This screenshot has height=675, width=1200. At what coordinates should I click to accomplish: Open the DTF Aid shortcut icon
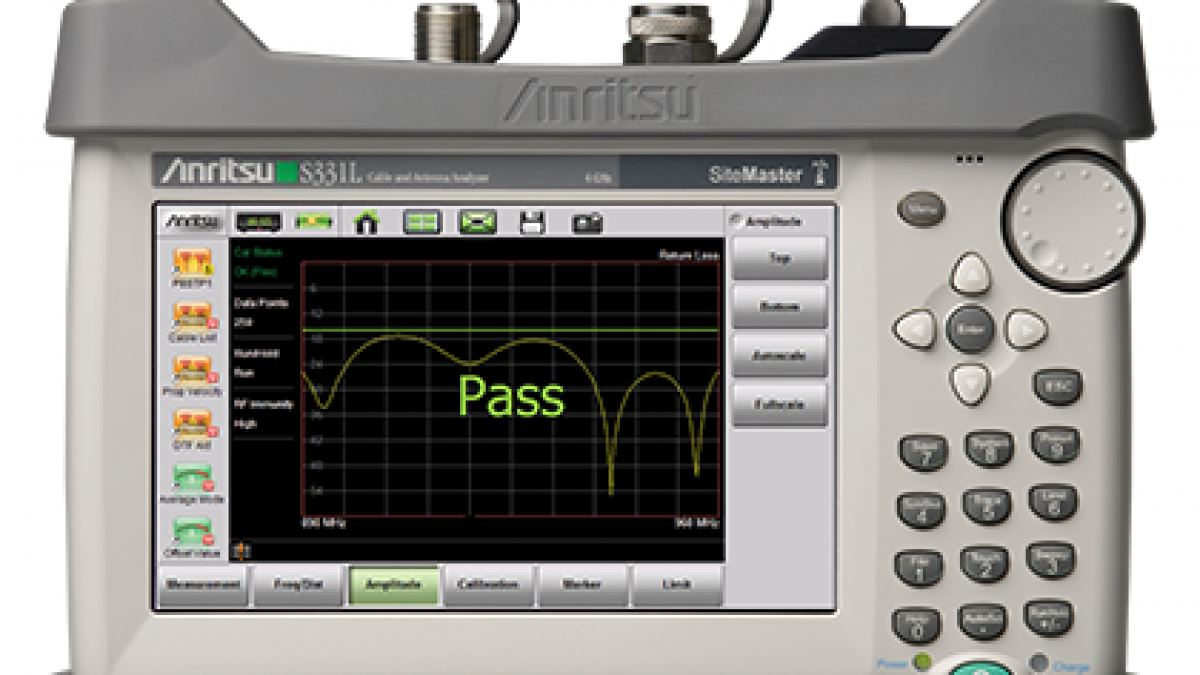pos(191,426)
